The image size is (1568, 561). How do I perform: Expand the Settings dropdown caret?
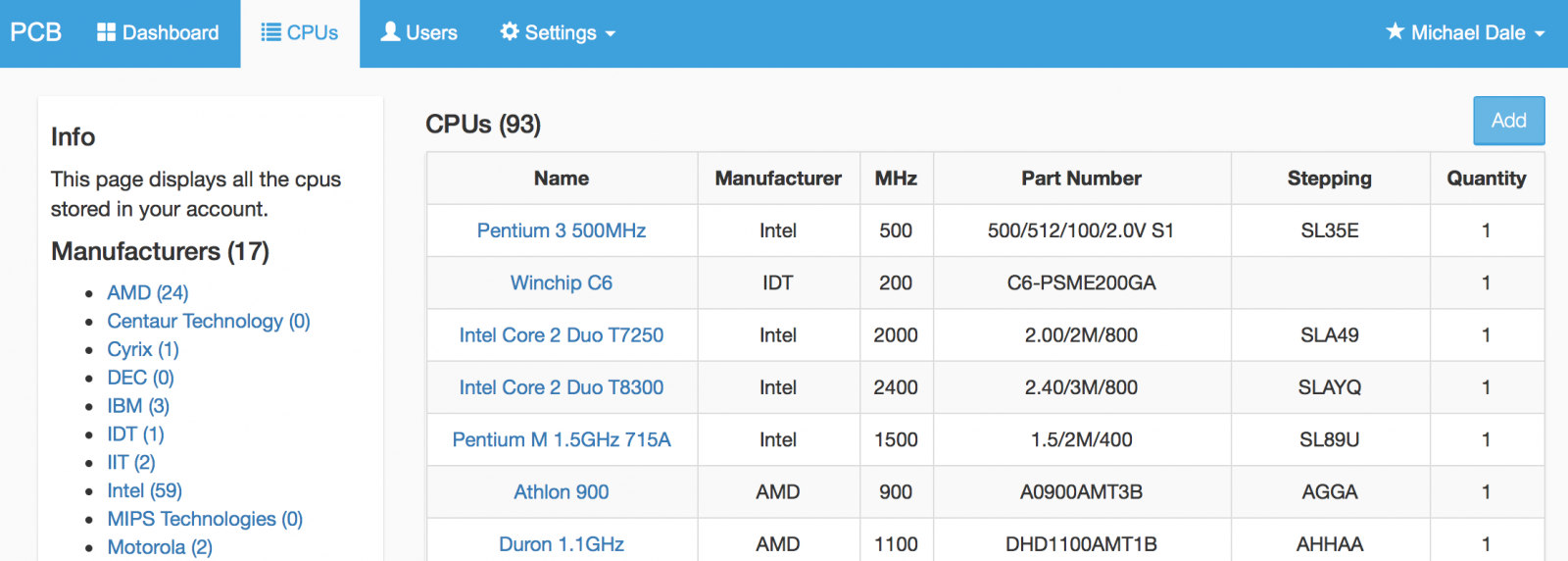pyautogui.click(x=611, y=33)
